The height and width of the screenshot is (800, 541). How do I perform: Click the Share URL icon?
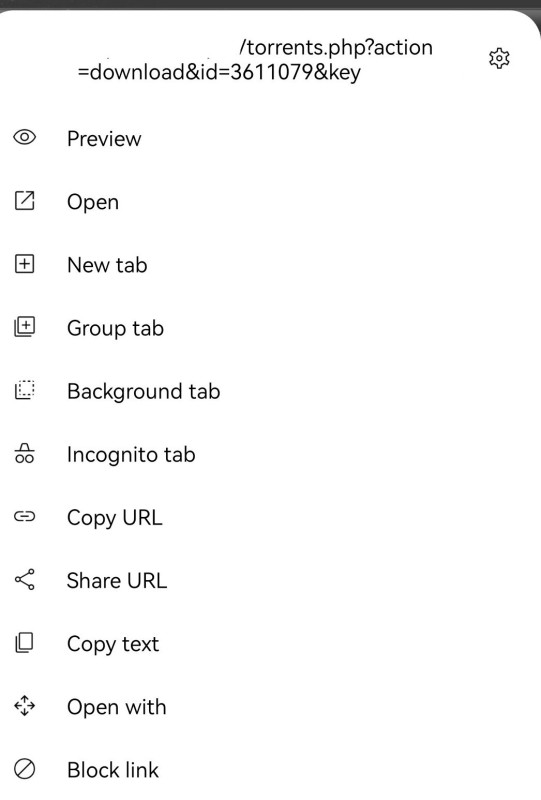tap(24, 580)
